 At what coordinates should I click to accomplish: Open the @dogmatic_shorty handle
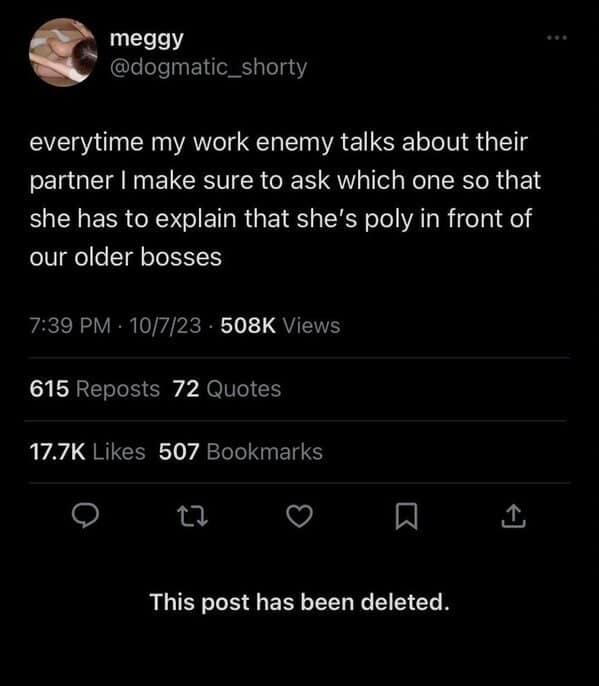click(x=209, y=67)
